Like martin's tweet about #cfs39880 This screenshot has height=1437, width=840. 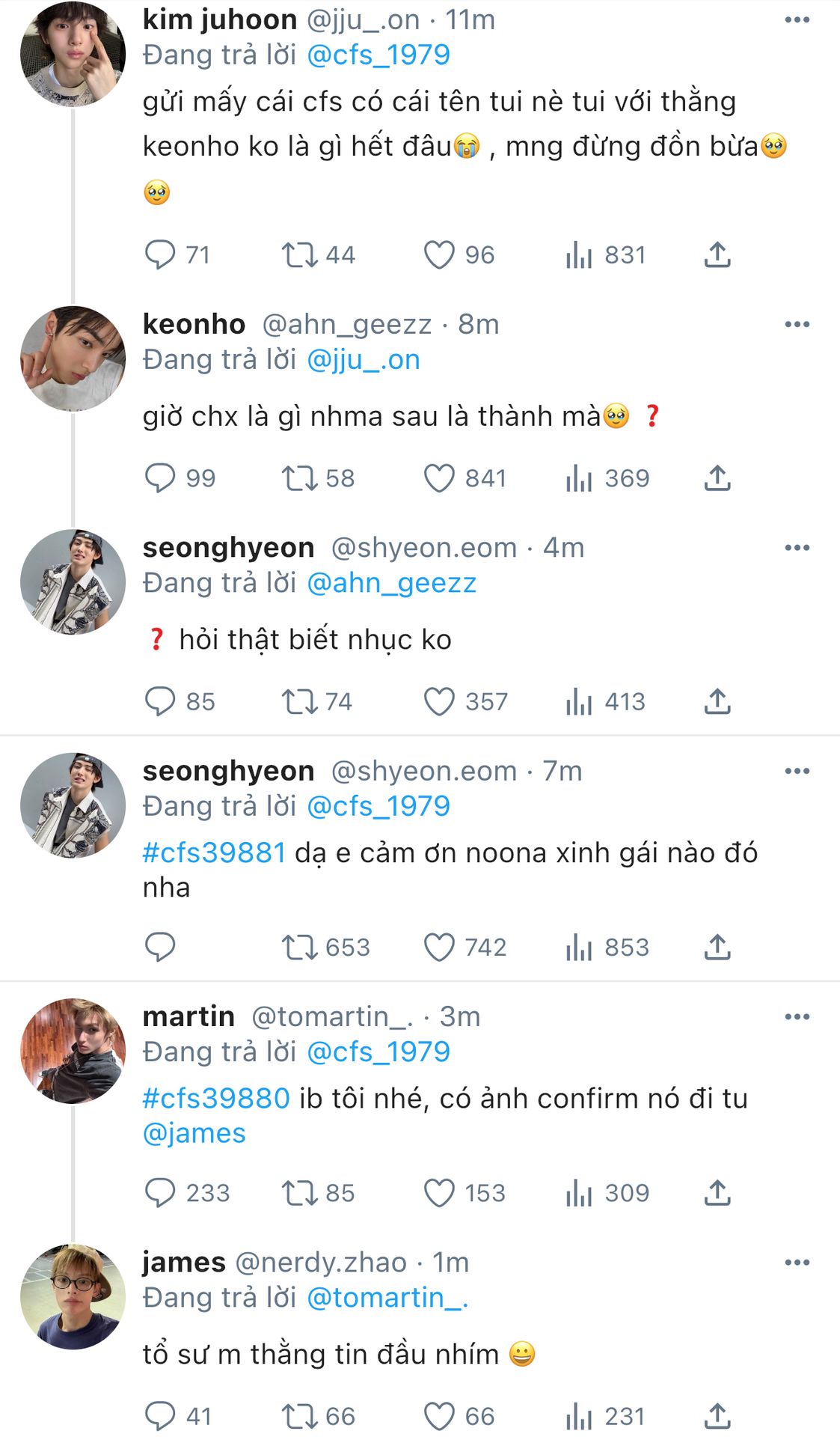pos(439,1192)
